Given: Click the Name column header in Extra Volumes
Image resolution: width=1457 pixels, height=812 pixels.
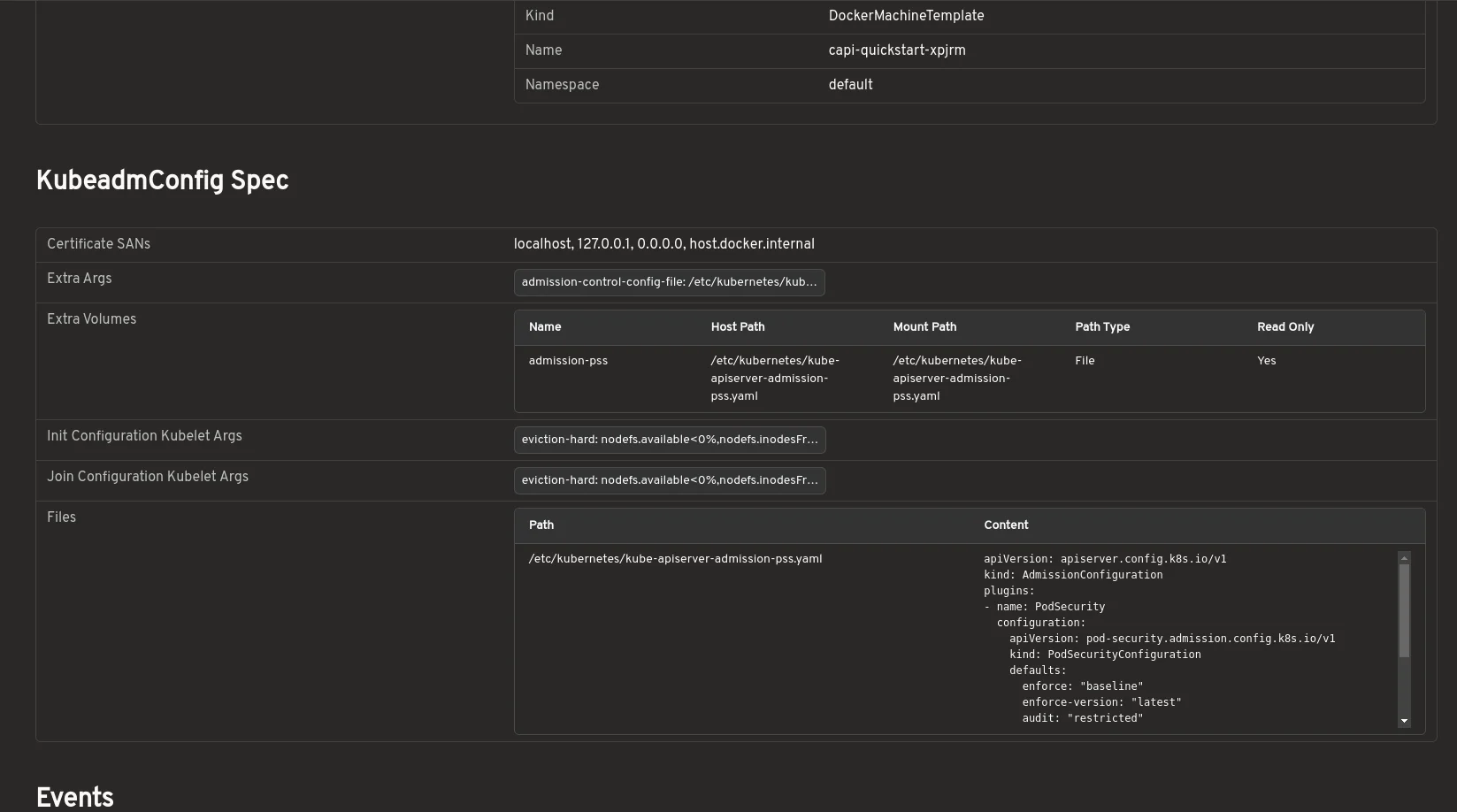Looking at the screenshot, I should pyautogui.click(x=545, y=326).
